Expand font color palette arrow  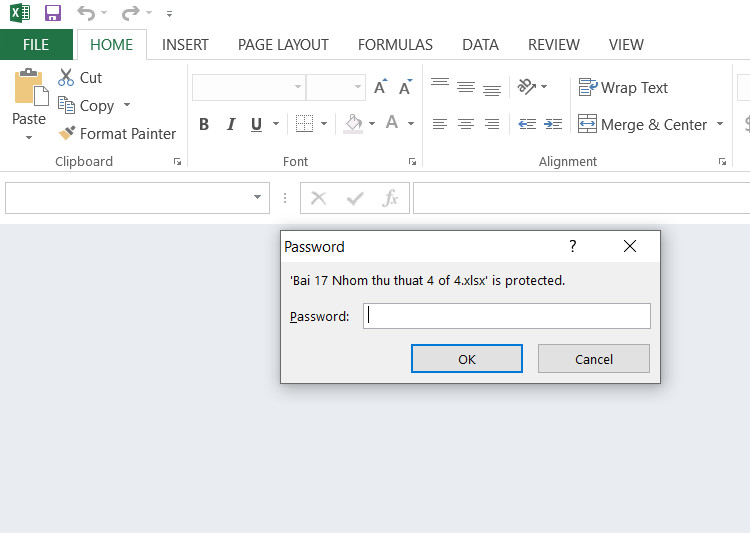tap(411, 124)
